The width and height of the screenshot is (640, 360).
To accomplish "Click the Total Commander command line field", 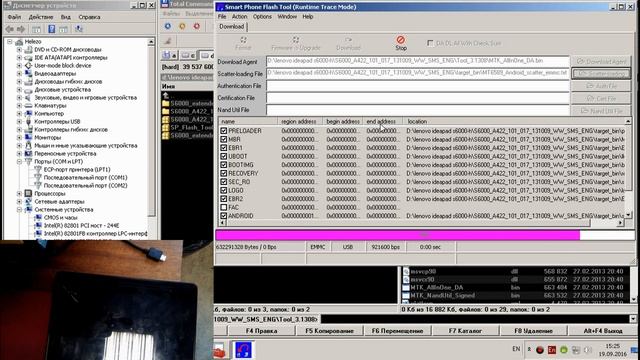I will (x=475, y=319).
